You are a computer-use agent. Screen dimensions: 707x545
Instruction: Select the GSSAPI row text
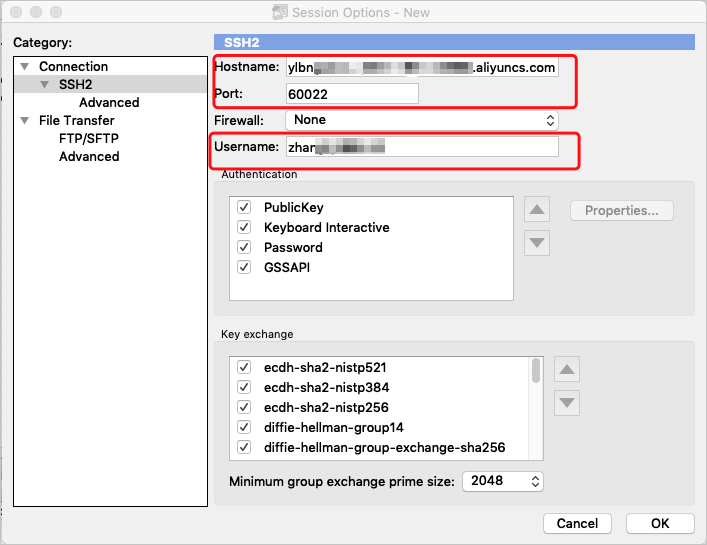pyautogui.click(x=287, y=267)
